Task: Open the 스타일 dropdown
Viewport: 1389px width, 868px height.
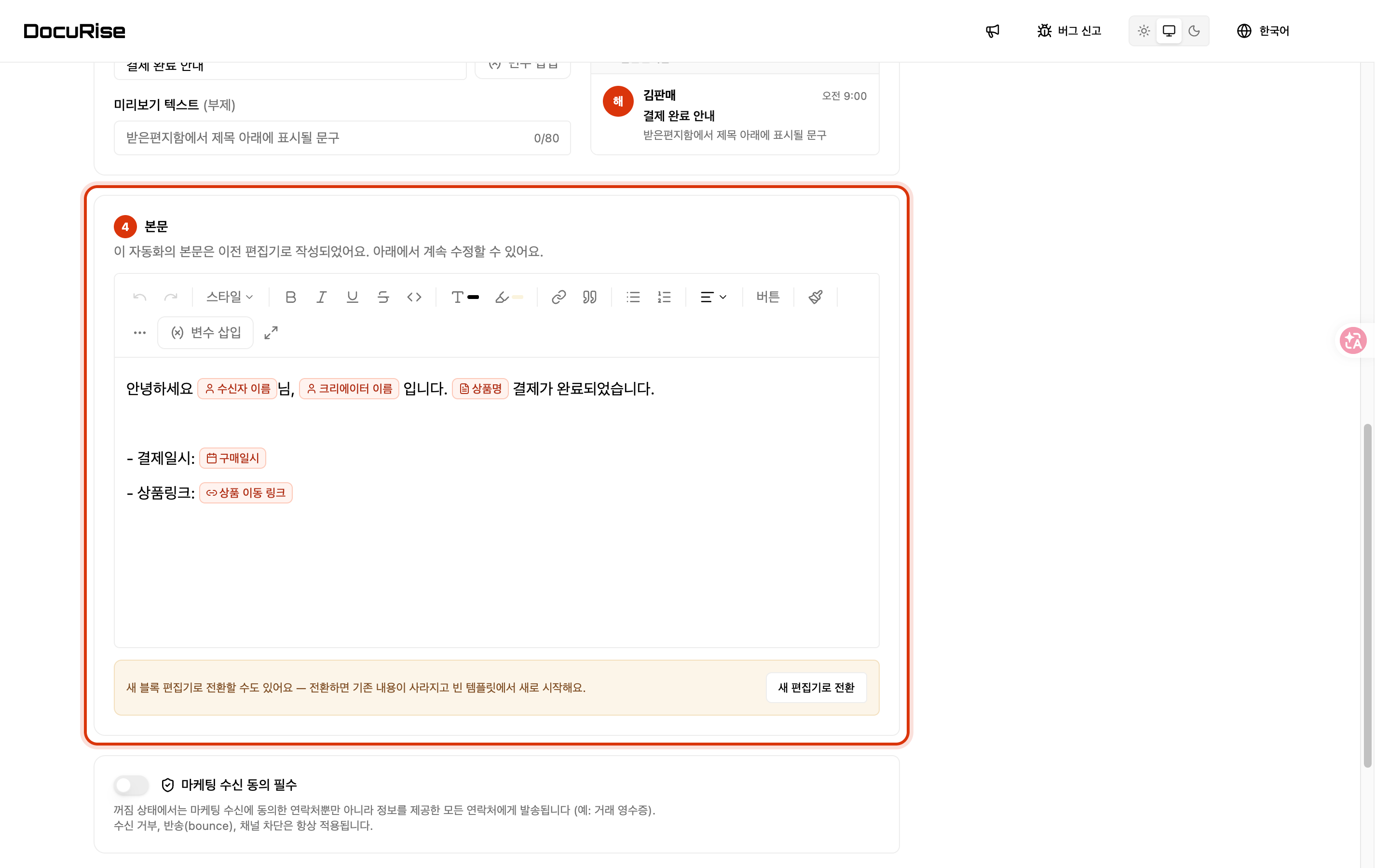Action: click(230, 297)
